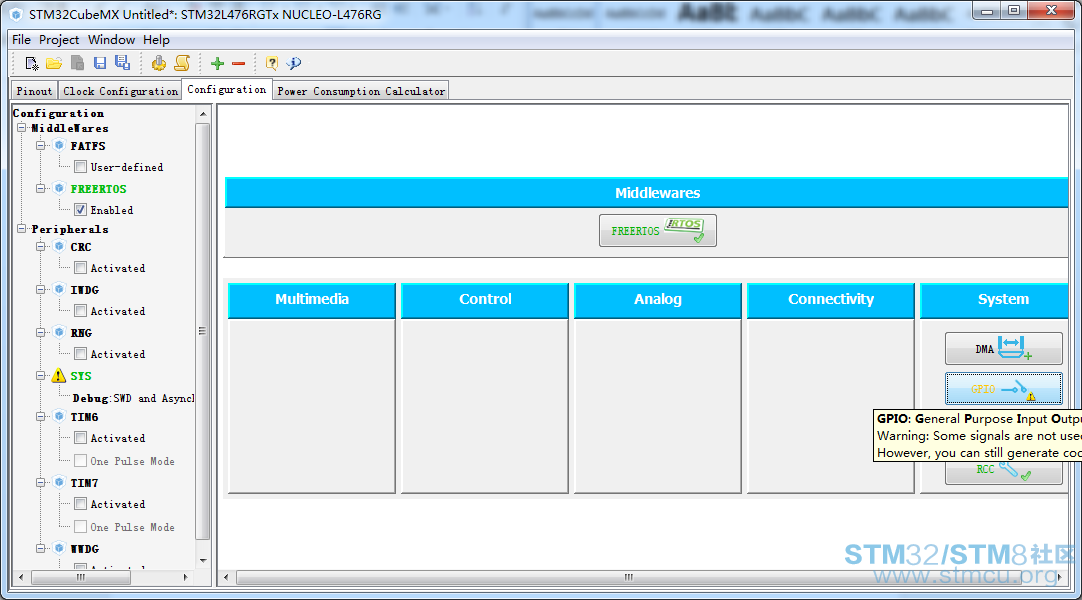Click the blue cube icon beside IWDG
This screenshot has height=600, width=1082.
[59, 290]
